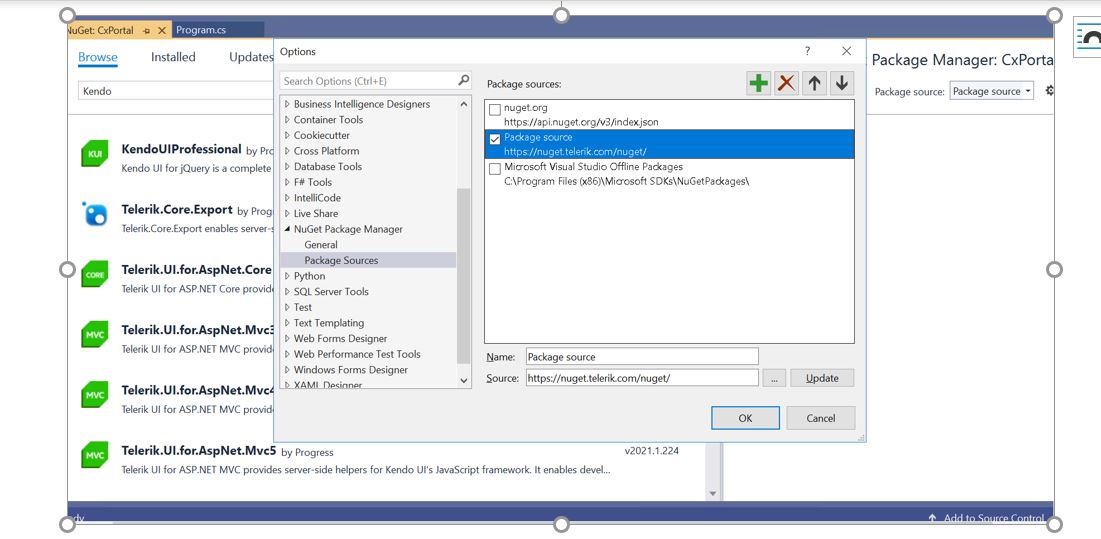Expand Container Tools node
The image size is (1101, 539).
287,119
